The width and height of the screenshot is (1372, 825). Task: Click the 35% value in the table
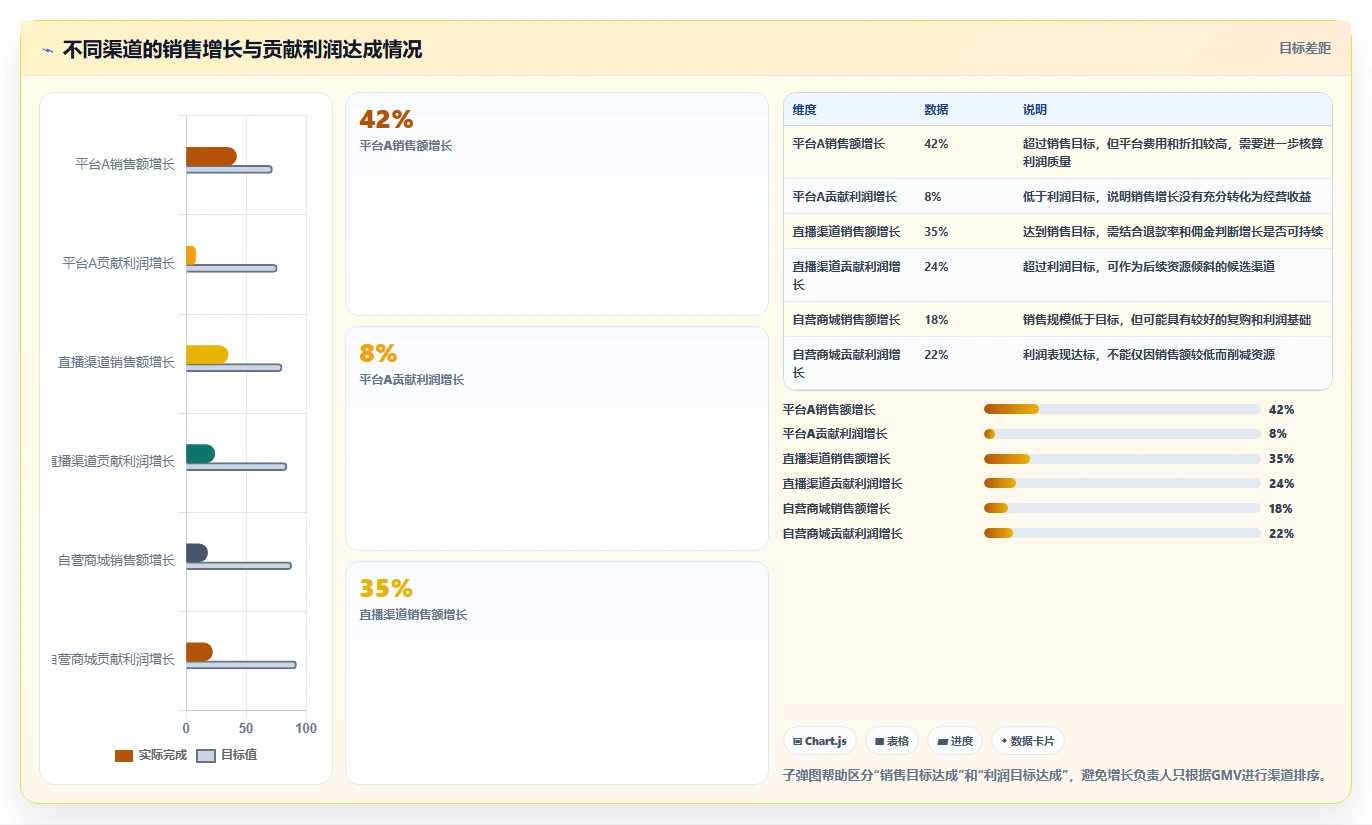click(x=936, y=231)
